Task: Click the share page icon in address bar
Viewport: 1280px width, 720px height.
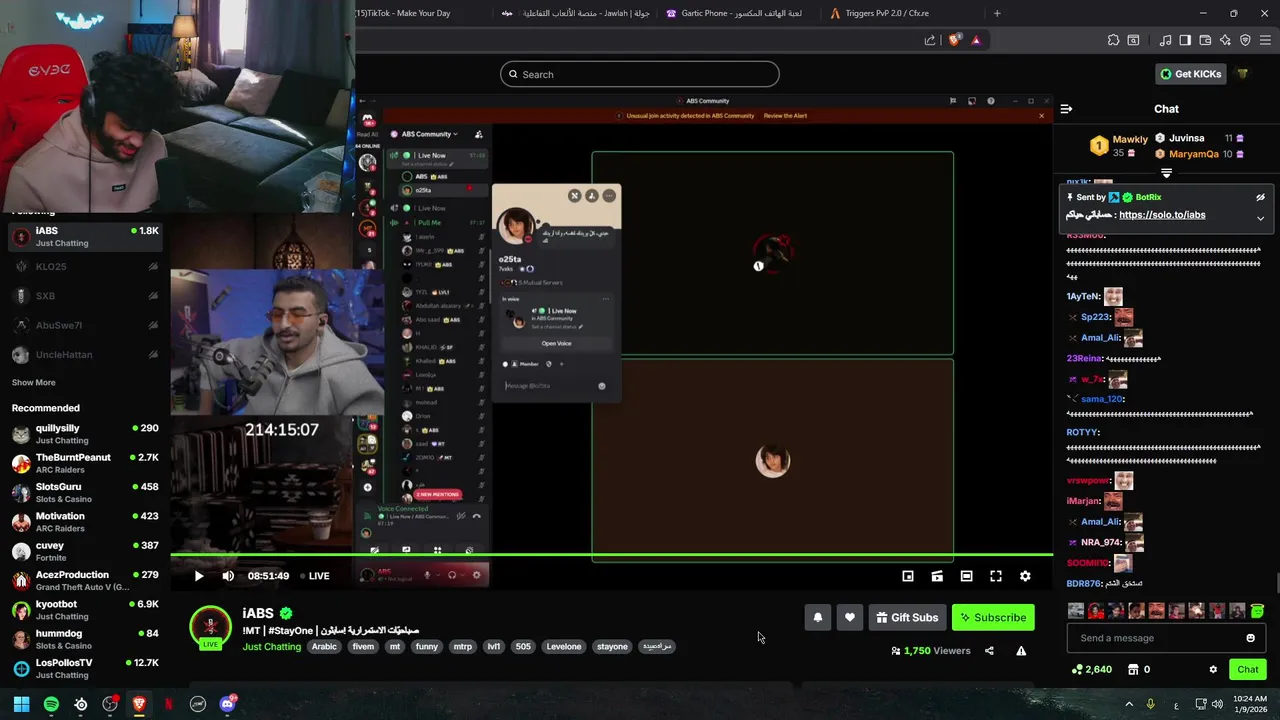Action: 930,40
